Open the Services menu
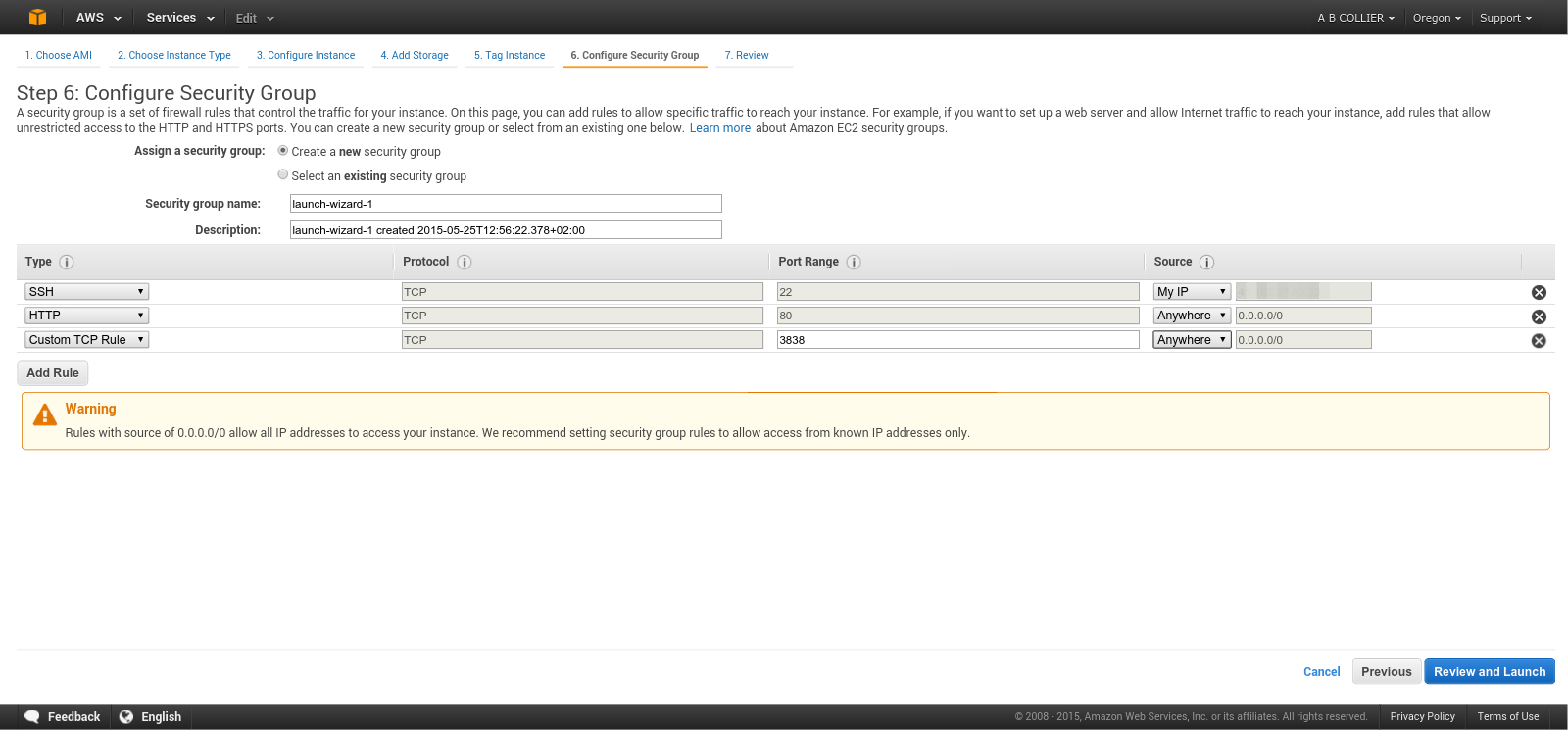The height and width of the screenshot is (730, 1568). pos(179,18)
